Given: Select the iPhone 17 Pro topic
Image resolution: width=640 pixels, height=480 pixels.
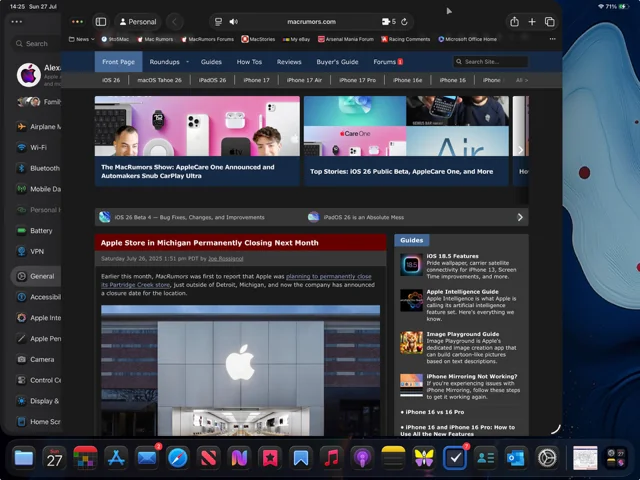Looking at the screenshot, I should click(357, 80).
